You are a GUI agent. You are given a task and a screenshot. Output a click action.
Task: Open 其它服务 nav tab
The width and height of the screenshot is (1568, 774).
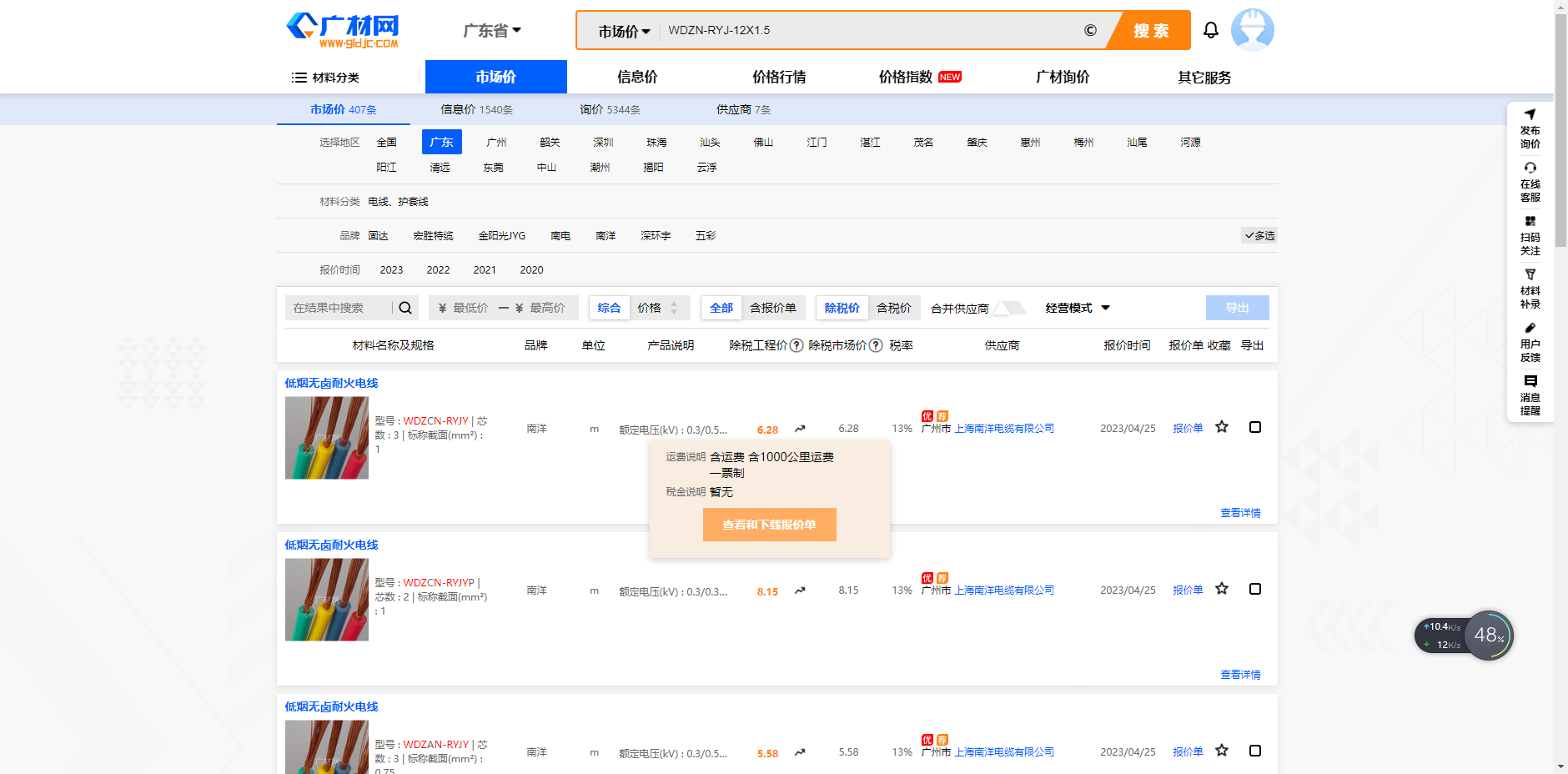[1204, 77]
